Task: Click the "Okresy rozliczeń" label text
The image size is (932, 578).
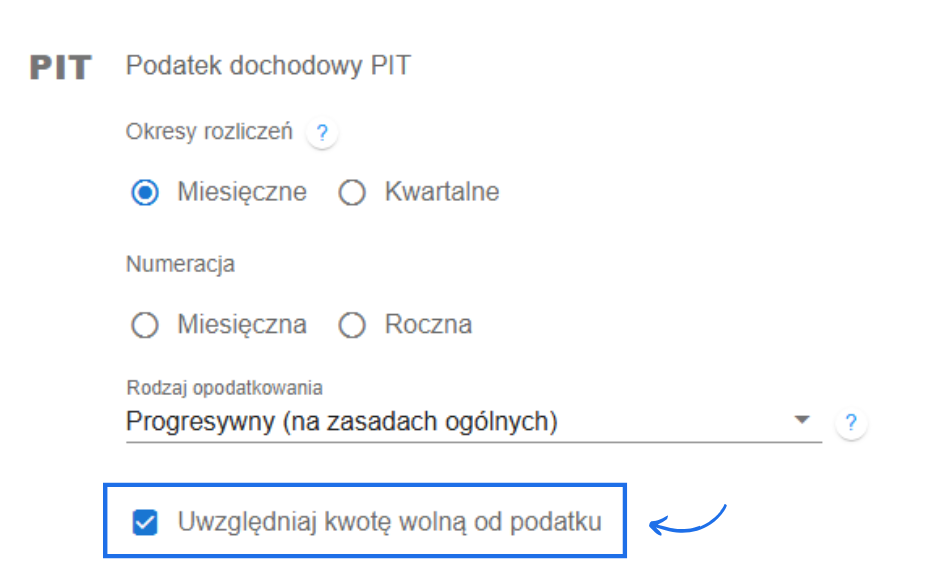Action: pos(210,131)
